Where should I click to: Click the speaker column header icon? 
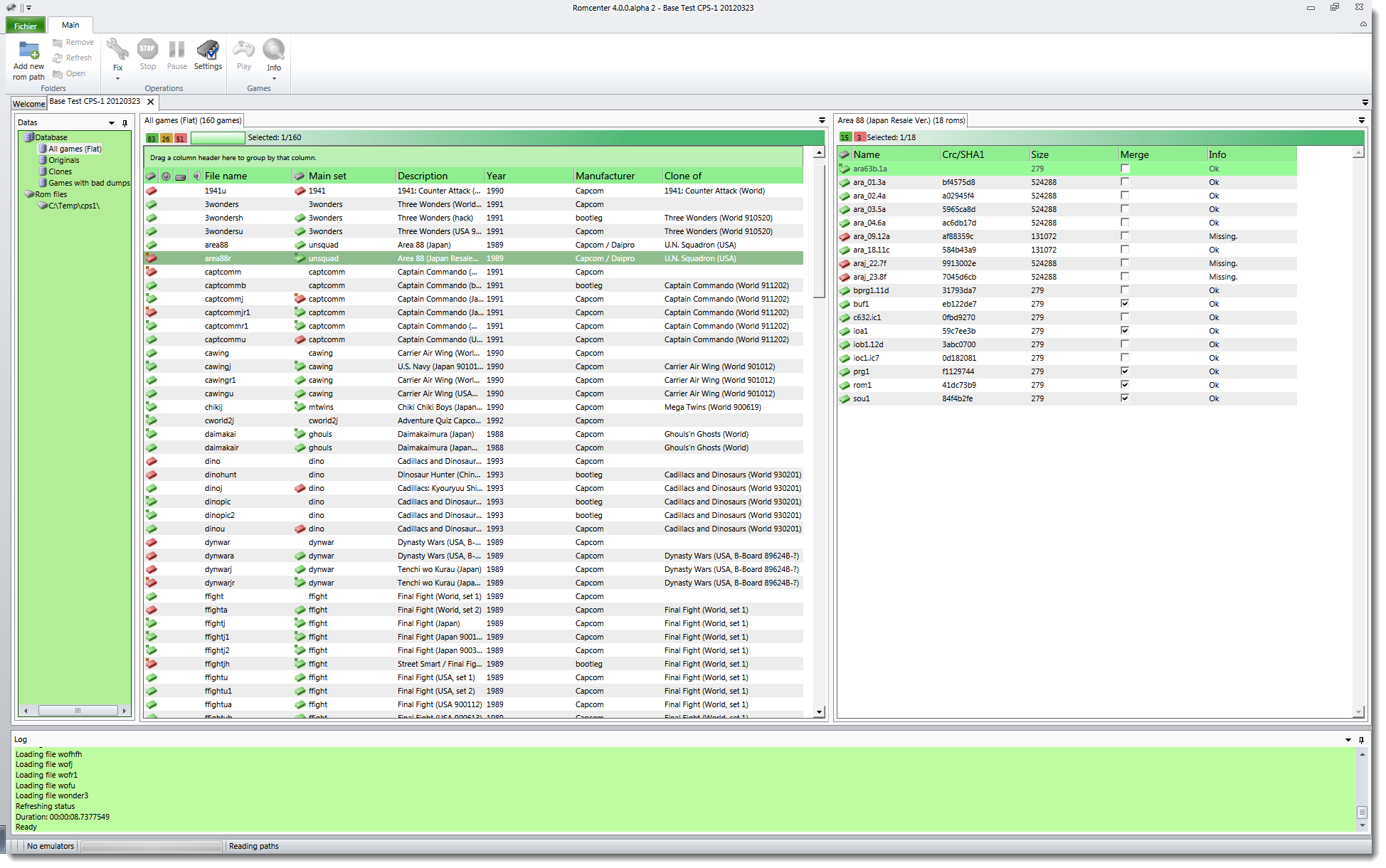[196, 176]
